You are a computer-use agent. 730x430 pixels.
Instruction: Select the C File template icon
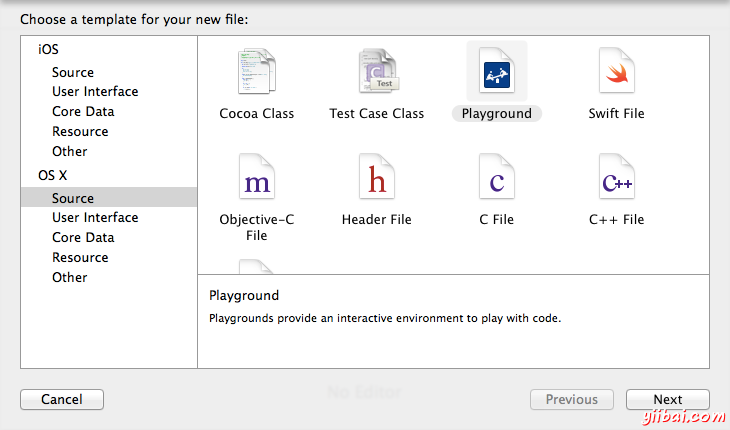tap(497, 180)
